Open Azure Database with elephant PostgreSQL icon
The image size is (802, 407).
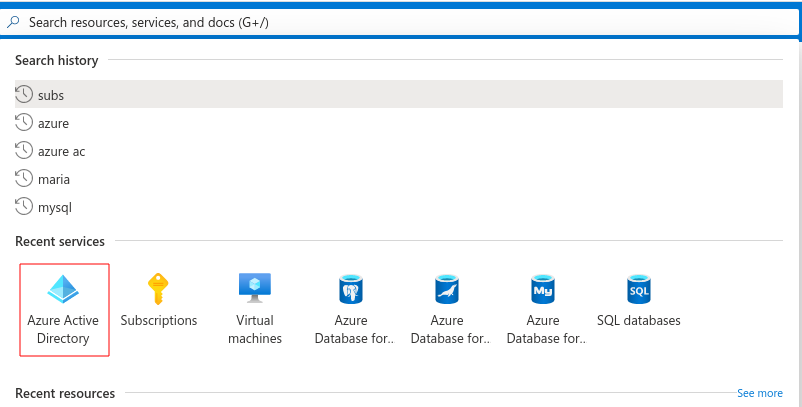pos(350,289)
